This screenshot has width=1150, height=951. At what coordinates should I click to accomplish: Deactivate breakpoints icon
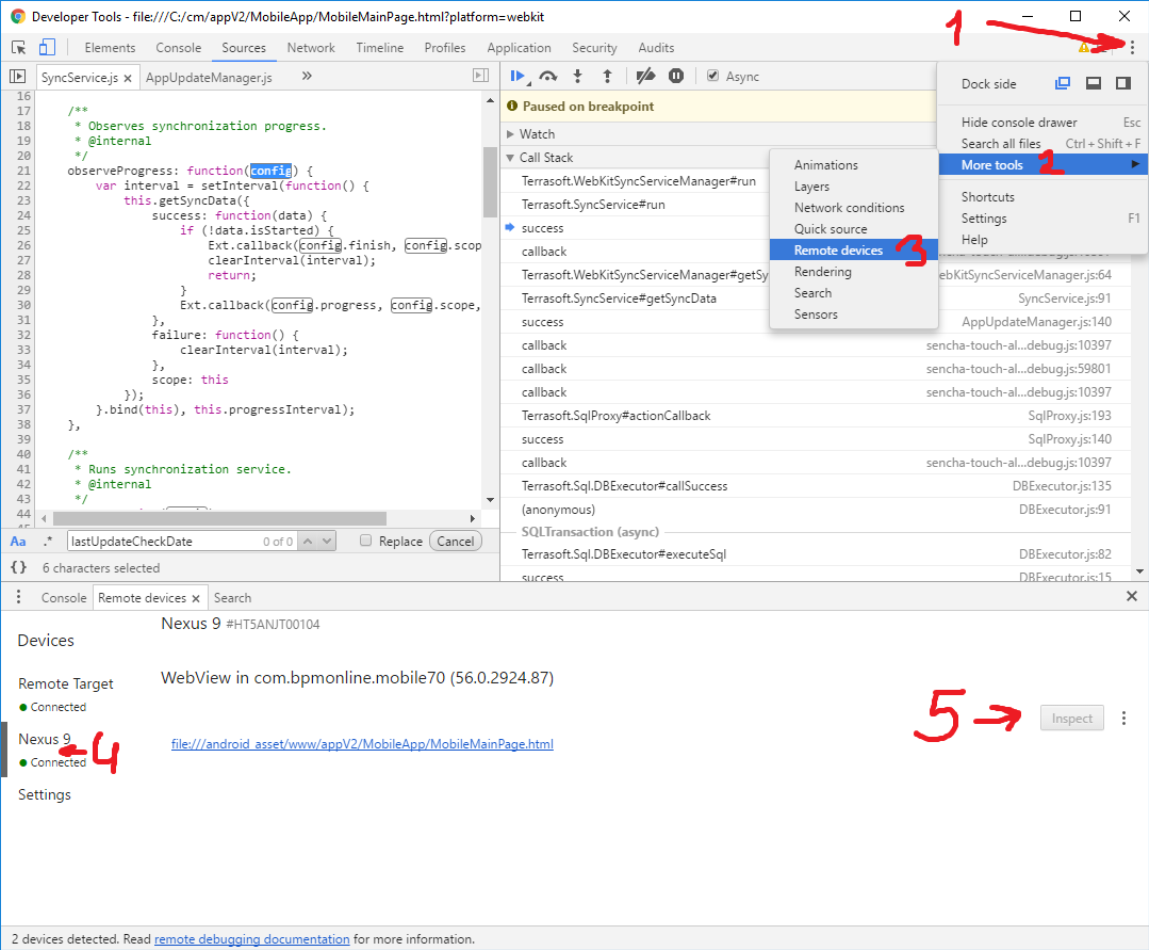click(645, 76)
